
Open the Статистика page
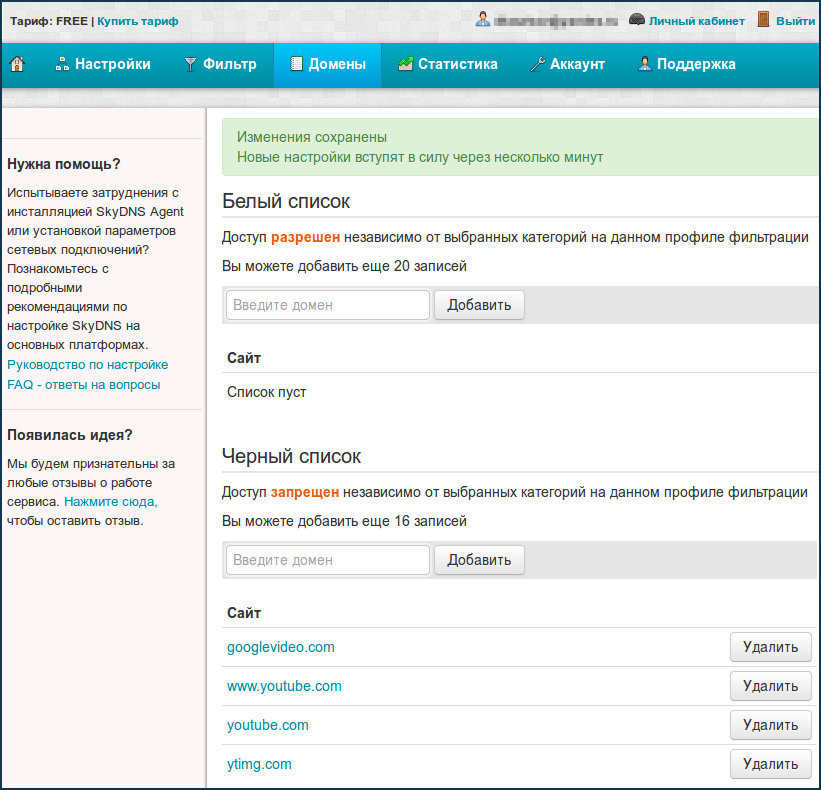click(447, 64)
